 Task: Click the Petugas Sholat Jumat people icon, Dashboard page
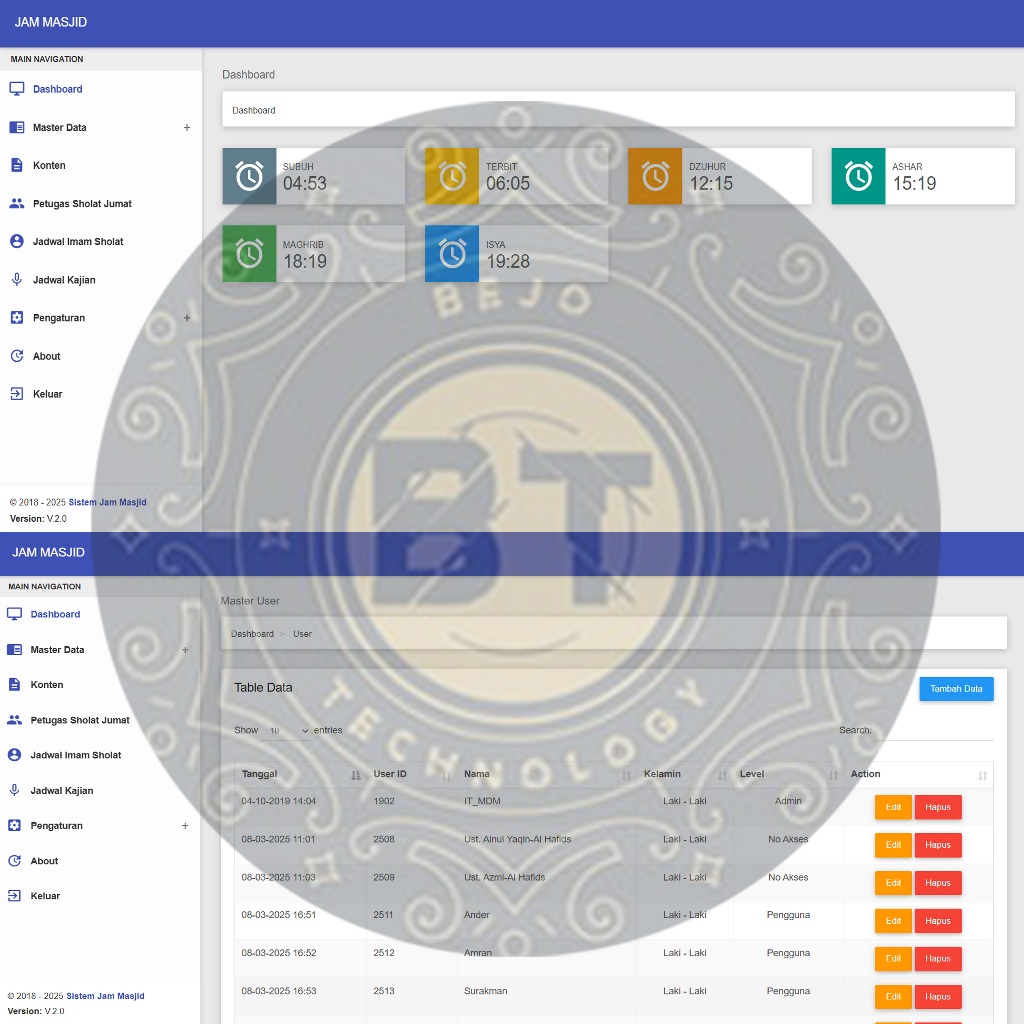pos(17,204)
